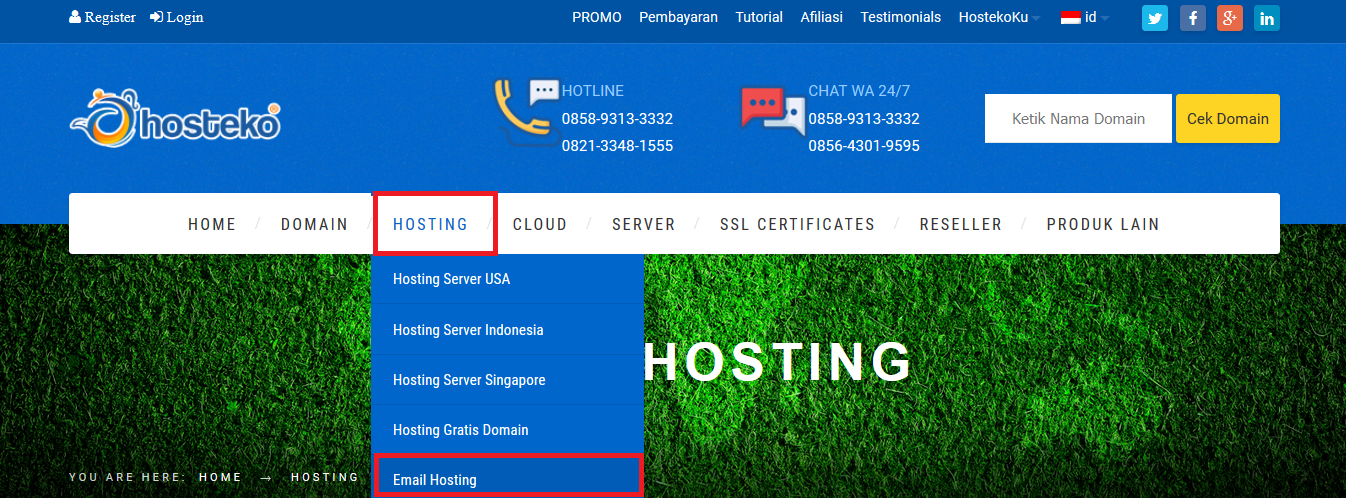Select Email Hosting from dropdown
This screenshot has width=1346, height=498.
click(507, 477)
